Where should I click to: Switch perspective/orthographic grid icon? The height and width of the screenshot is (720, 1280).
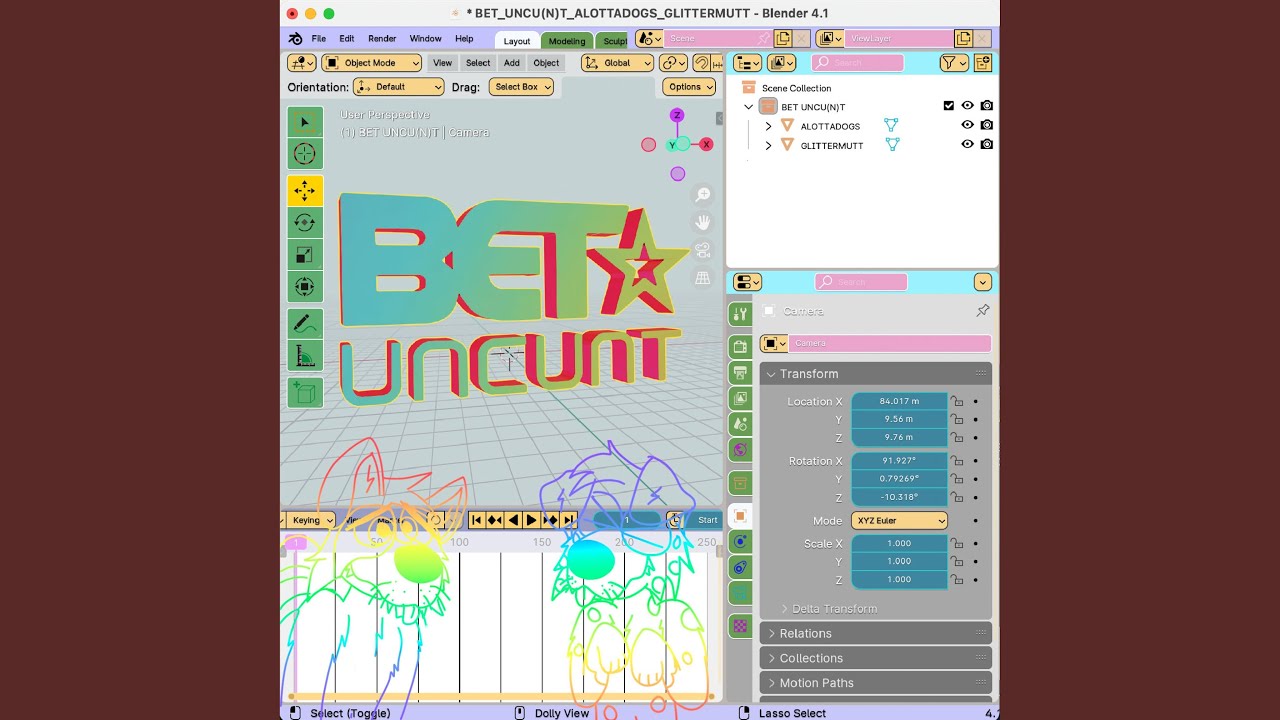click(703, 277)
